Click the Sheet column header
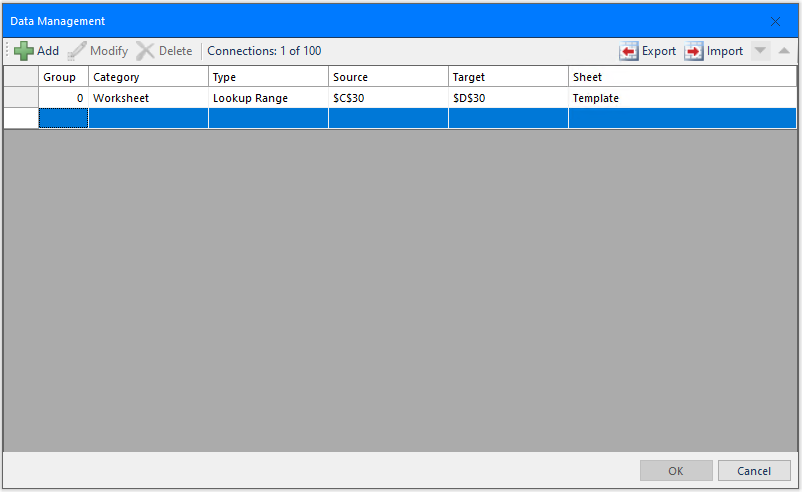The image size is (802, 492). 682,77
